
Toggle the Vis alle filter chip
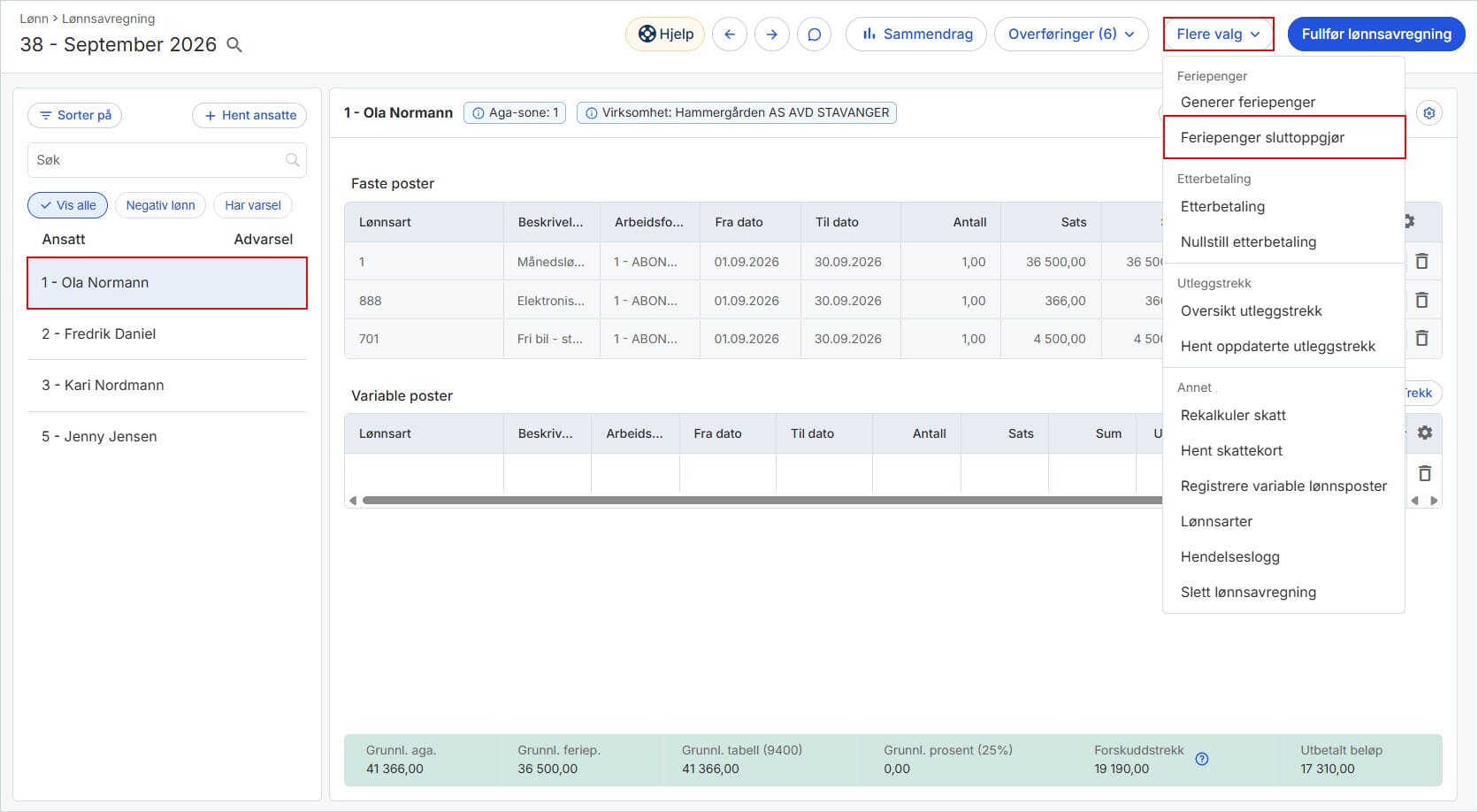[x=68, y=205]
